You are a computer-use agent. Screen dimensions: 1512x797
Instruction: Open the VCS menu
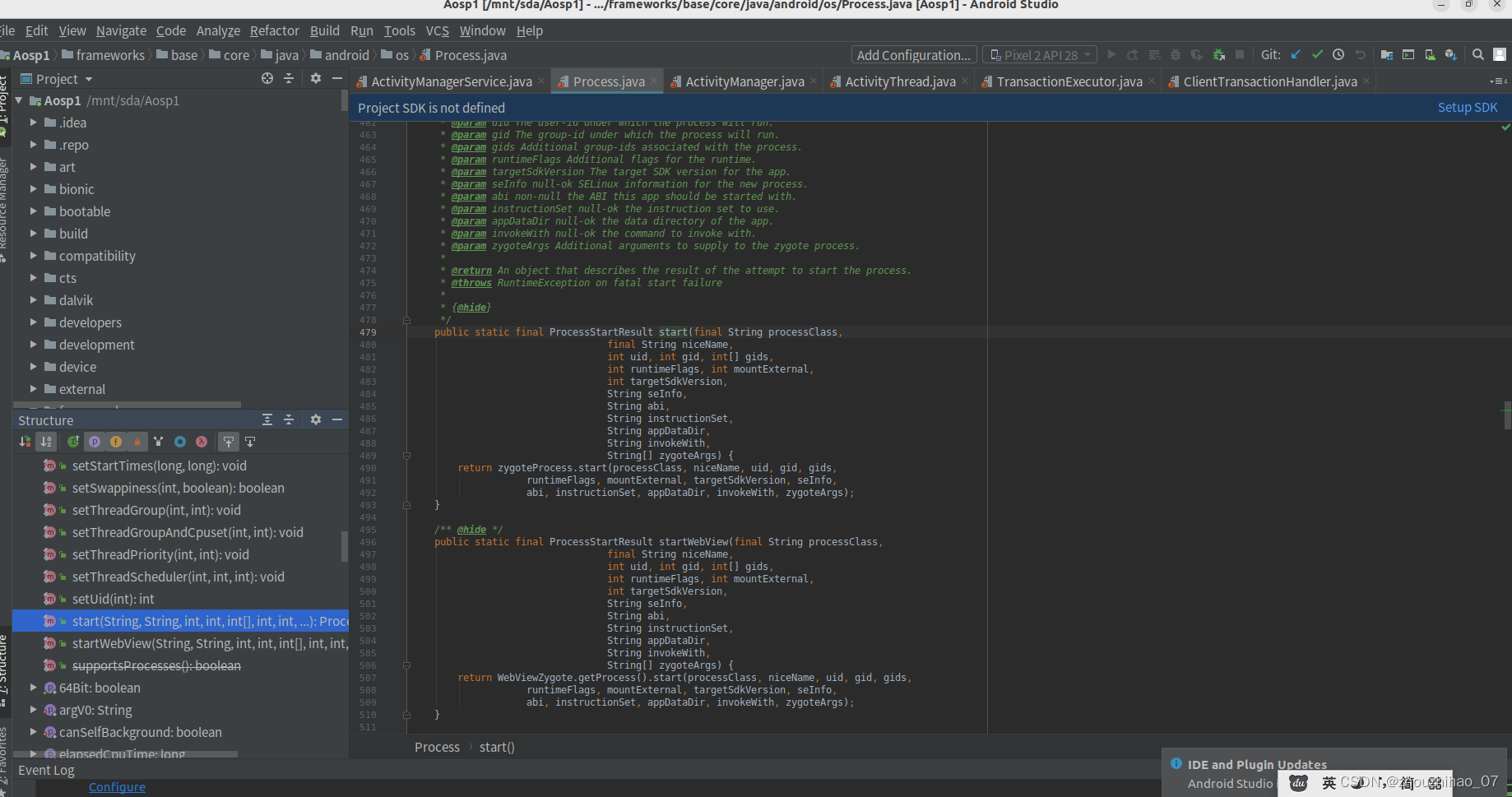[x=437, y=30]
